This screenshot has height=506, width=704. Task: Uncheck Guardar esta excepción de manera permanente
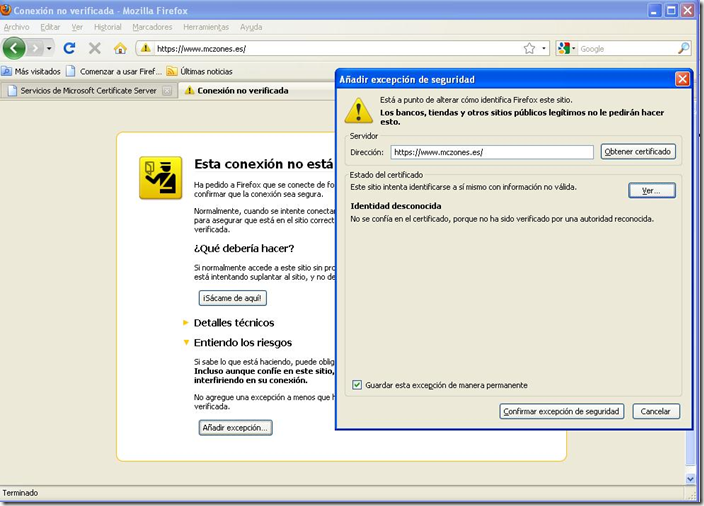click(x=357, y=385)
